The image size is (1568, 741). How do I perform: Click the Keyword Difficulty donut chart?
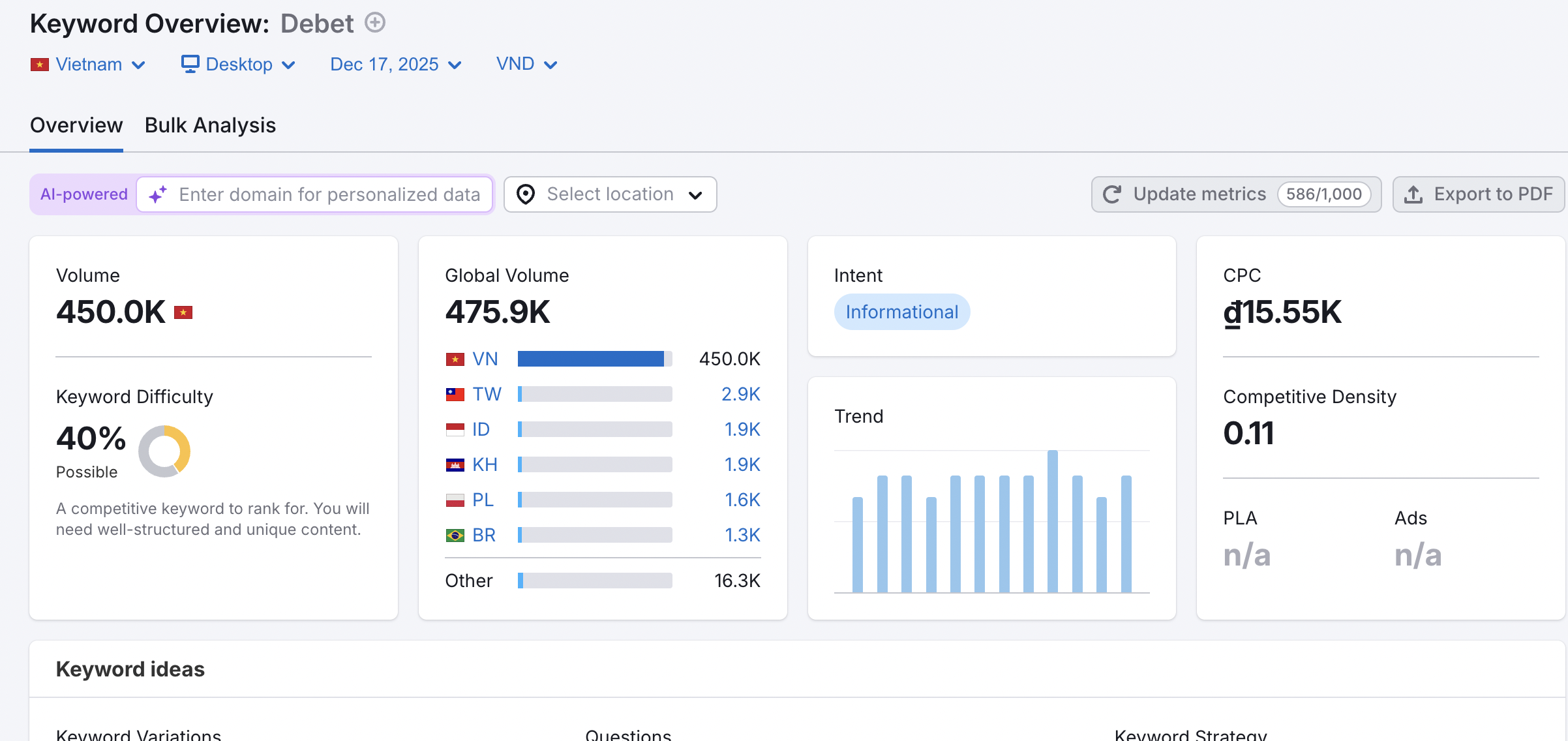[x=164, y=451]
